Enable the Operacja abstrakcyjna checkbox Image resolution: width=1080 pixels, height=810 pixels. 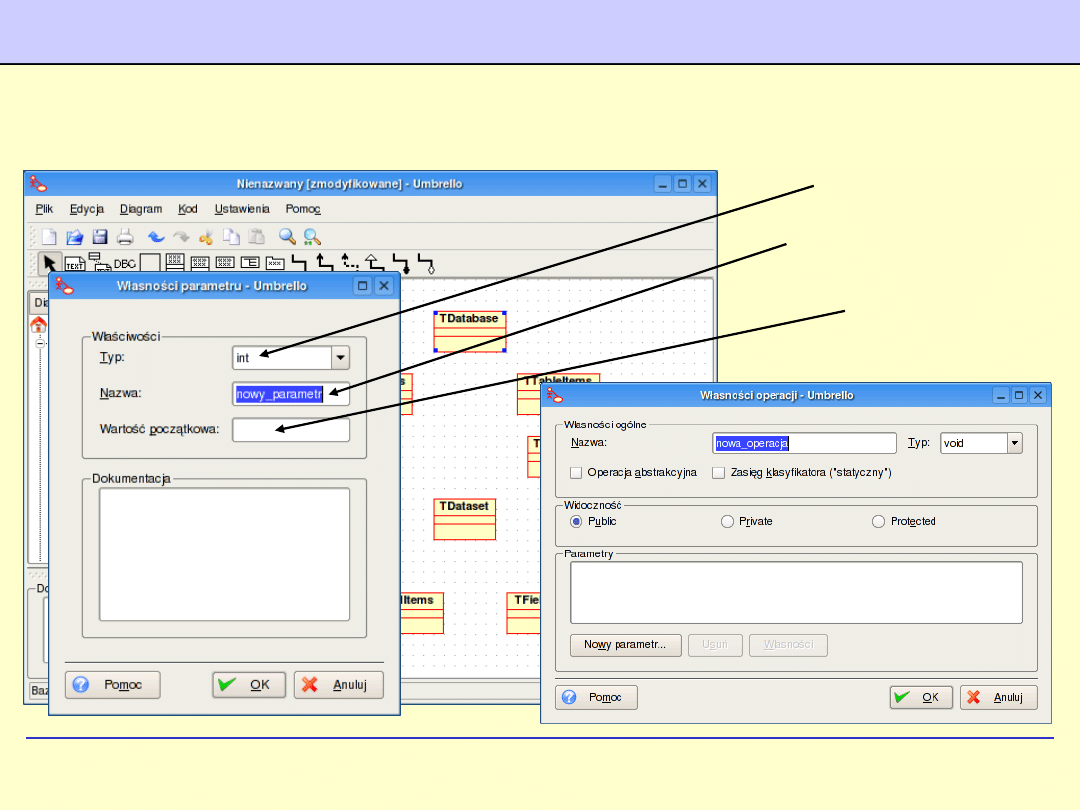pos(576,472)
